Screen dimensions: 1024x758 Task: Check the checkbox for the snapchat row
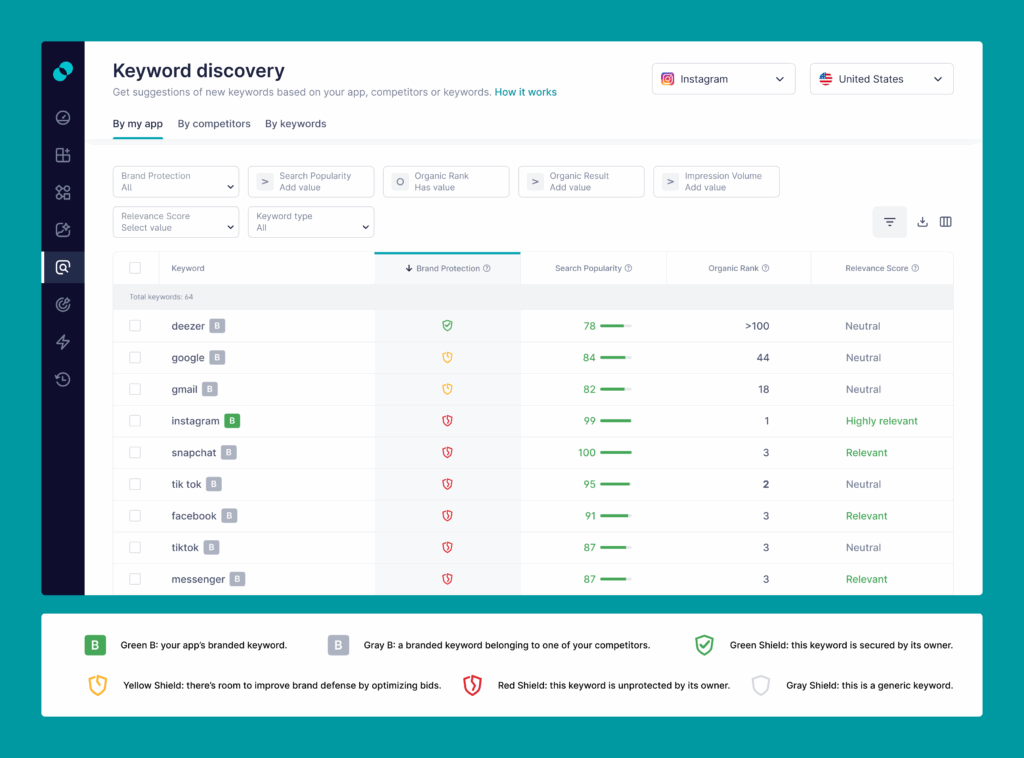tap(136, 452)
